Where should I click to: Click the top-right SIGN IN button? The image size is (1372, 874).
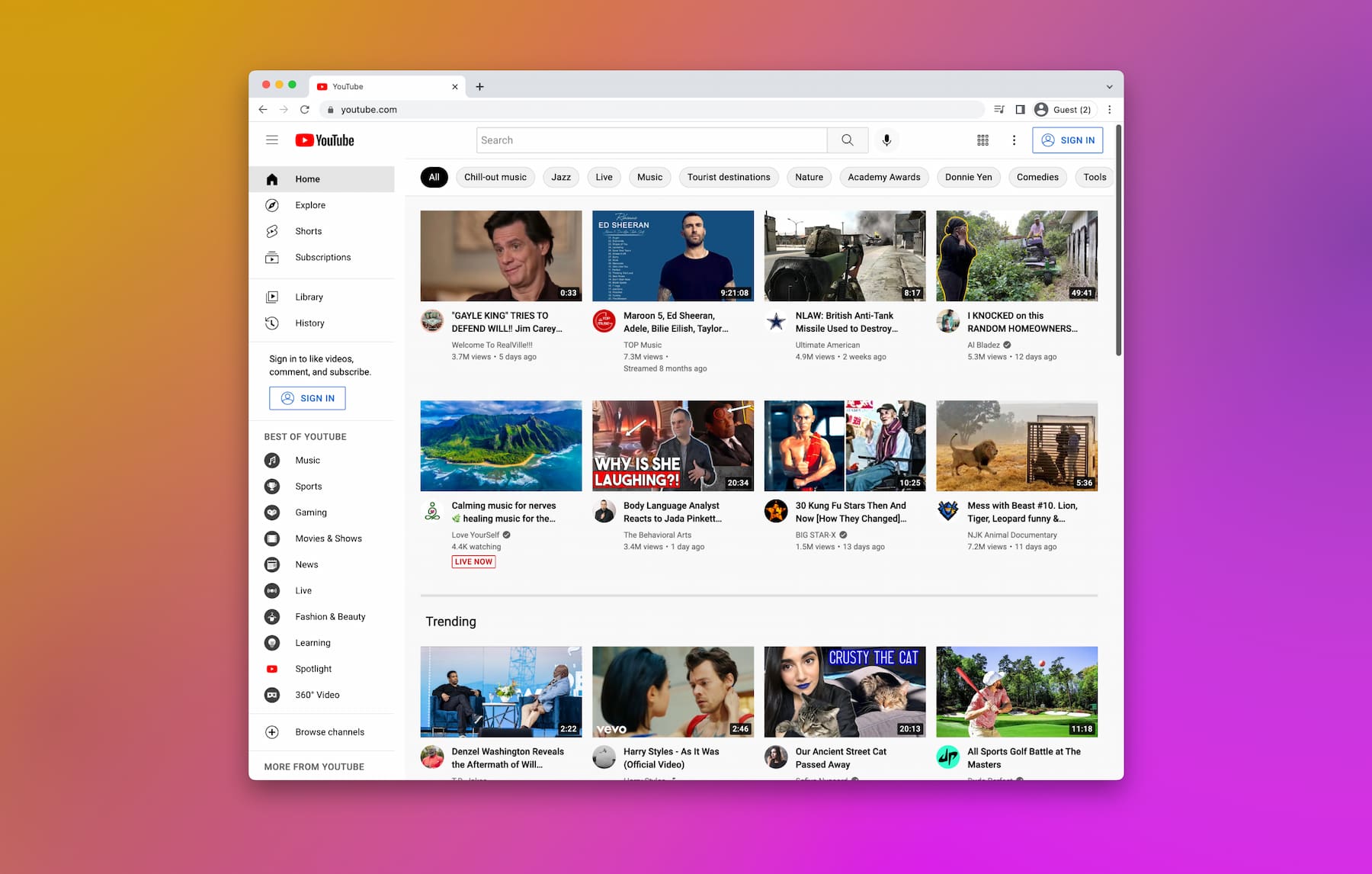(1067, 140)
